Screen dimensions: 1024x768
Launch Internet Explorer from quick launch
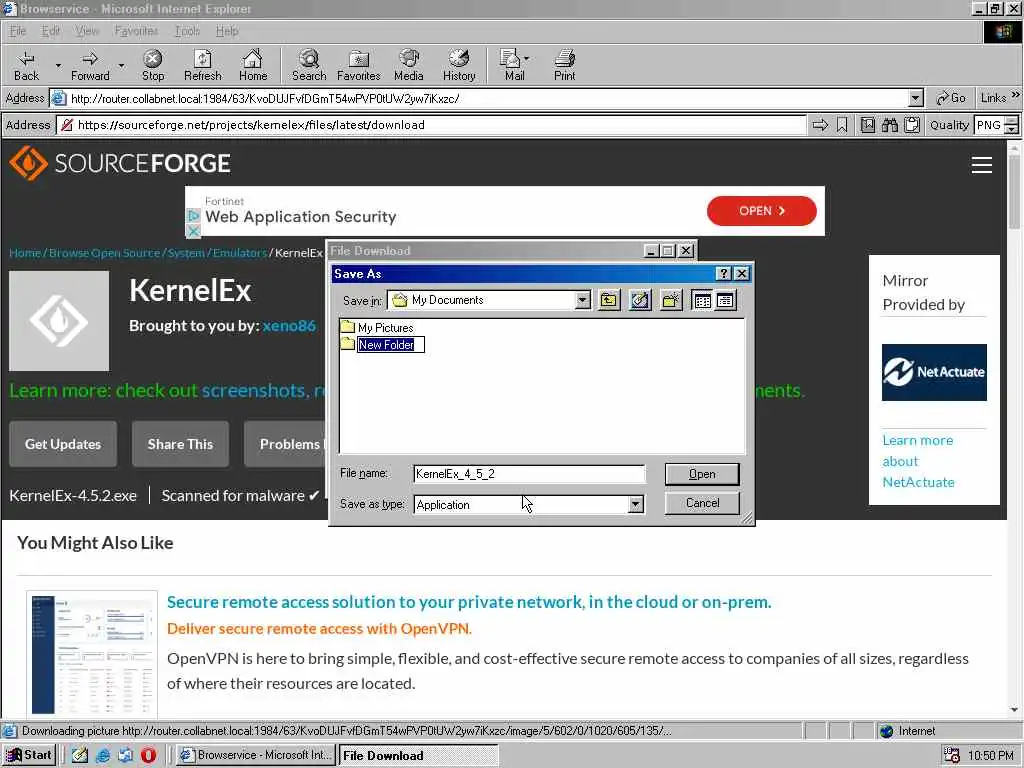(103, 755)
